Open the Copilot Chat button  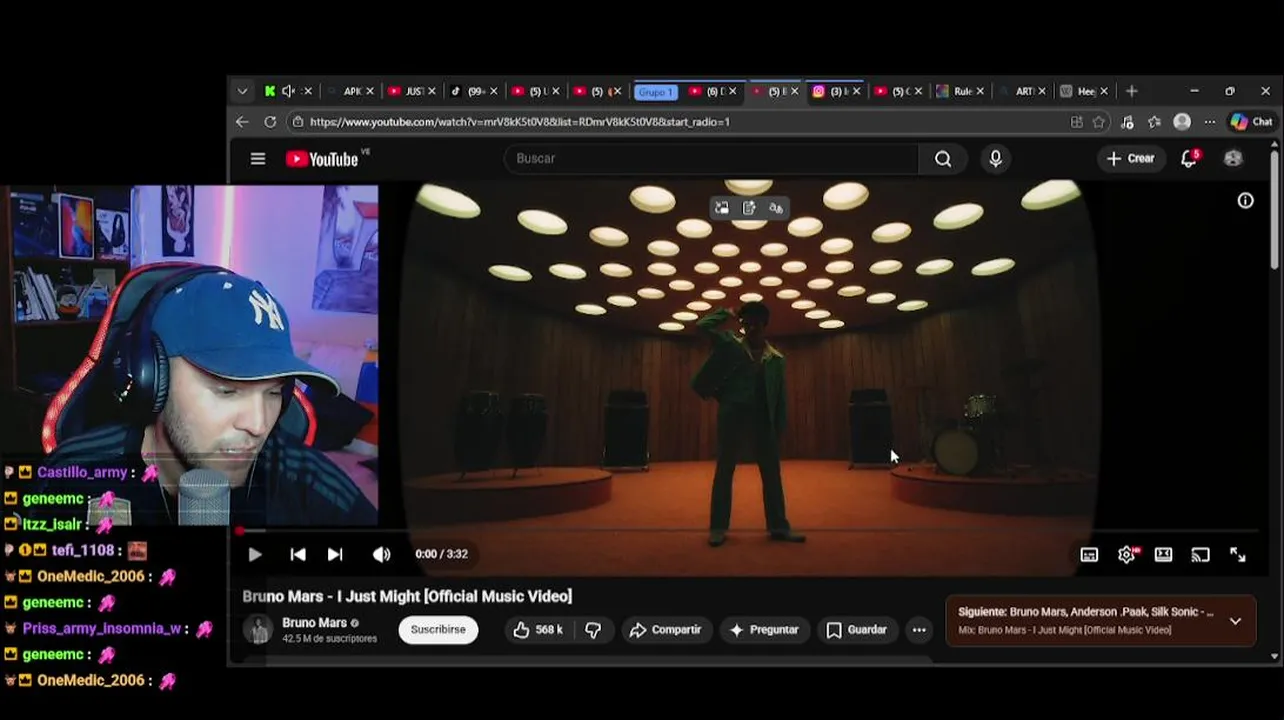[1251, 122]
